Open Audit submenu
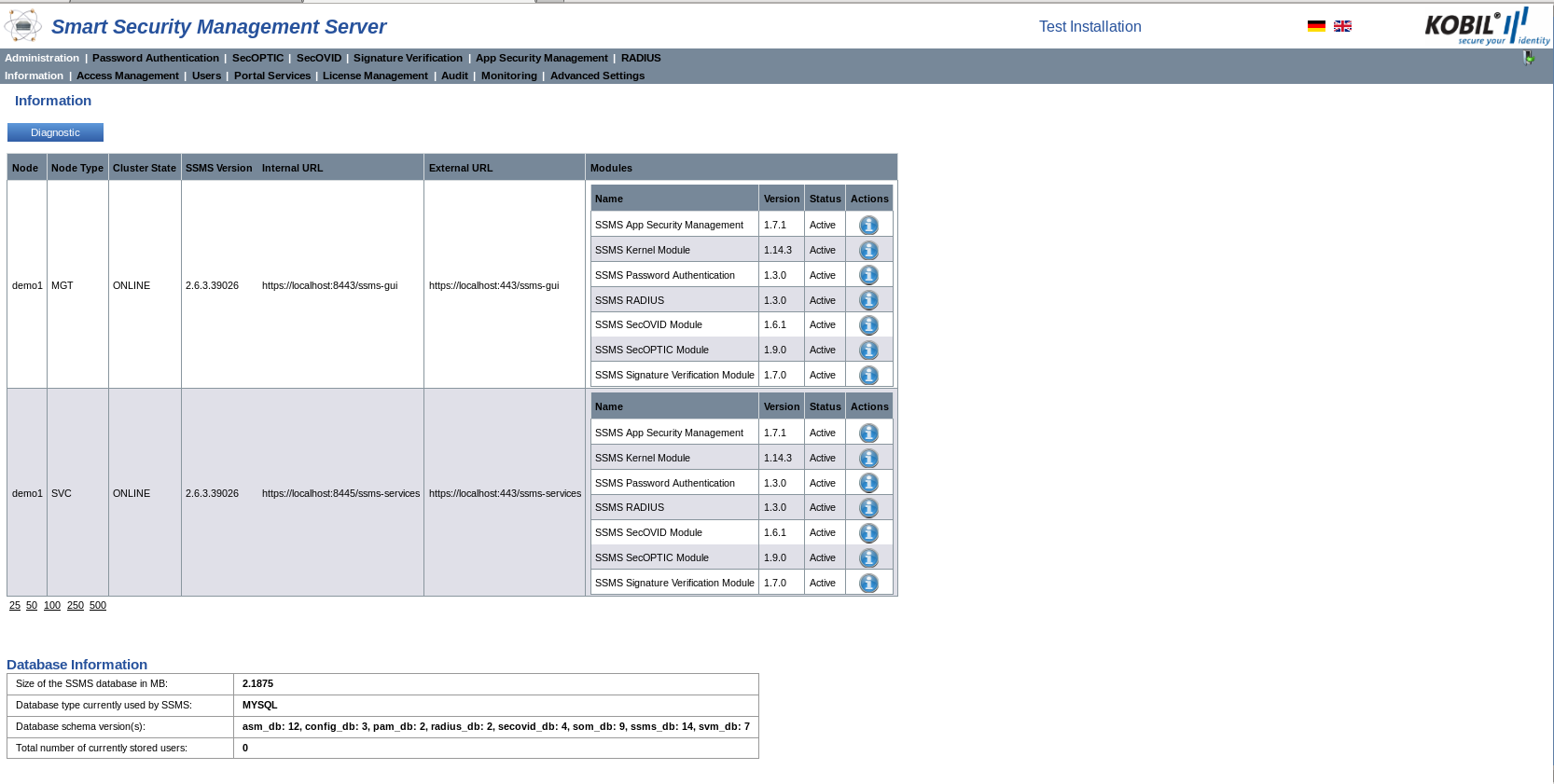This screenshot has height=784, width=1554. (x=454, y=76)
